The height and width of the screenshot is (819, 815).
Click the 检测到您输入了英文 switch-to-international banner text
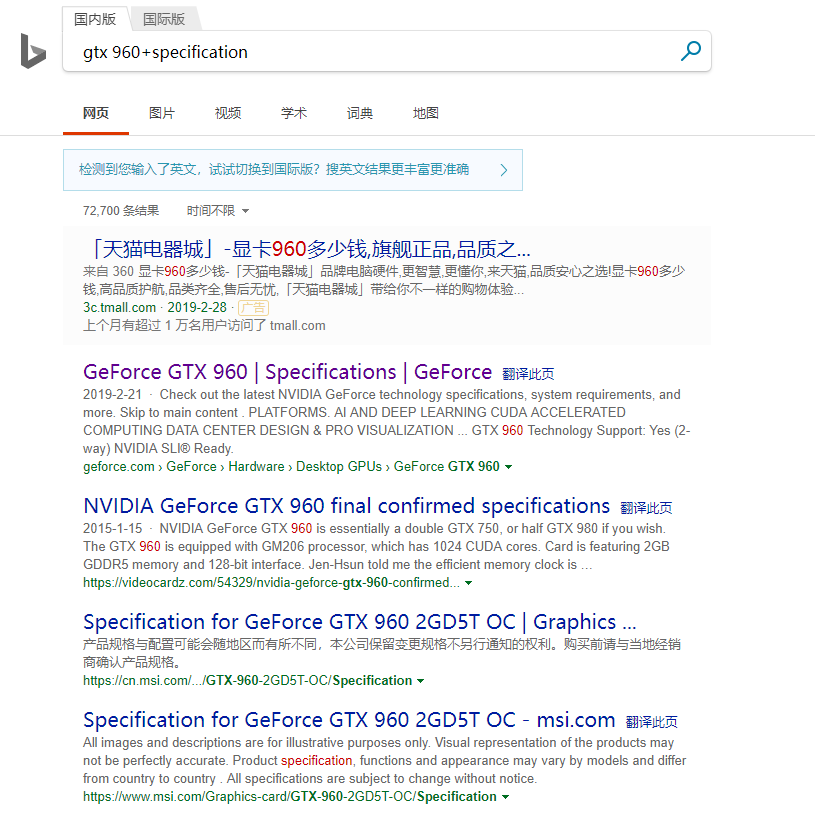274,169
